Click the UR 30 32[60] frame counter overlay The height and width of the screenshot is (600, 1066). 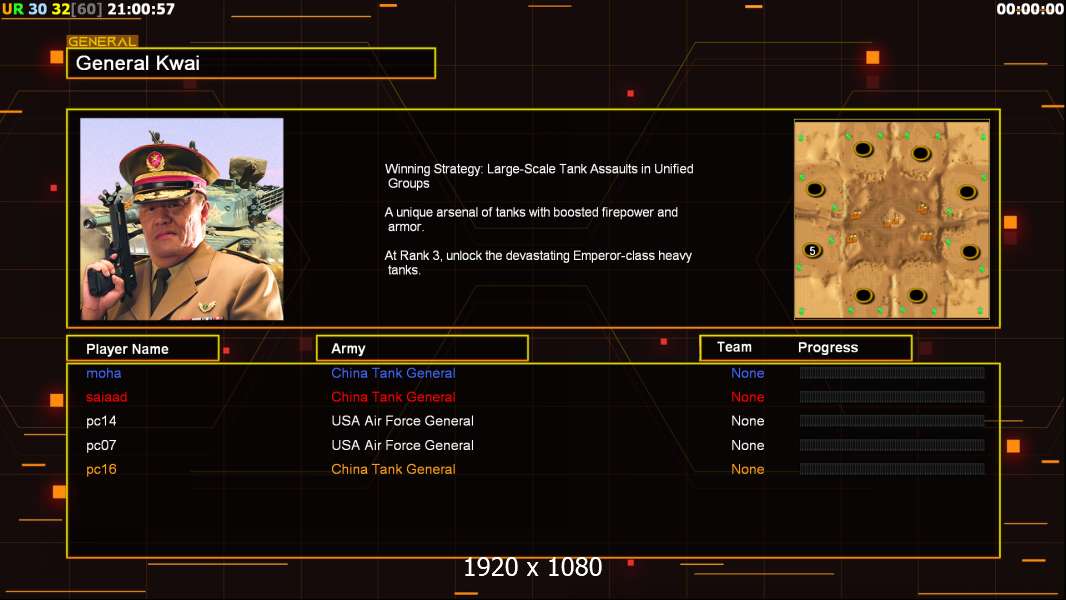click(52, 10)
